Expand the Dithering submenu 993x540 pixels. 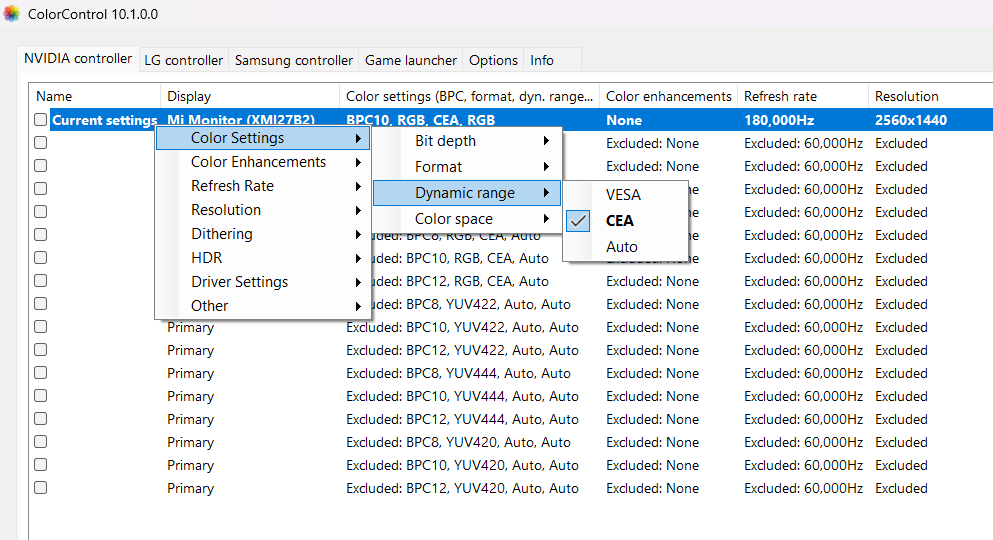(x=263, y=234)
